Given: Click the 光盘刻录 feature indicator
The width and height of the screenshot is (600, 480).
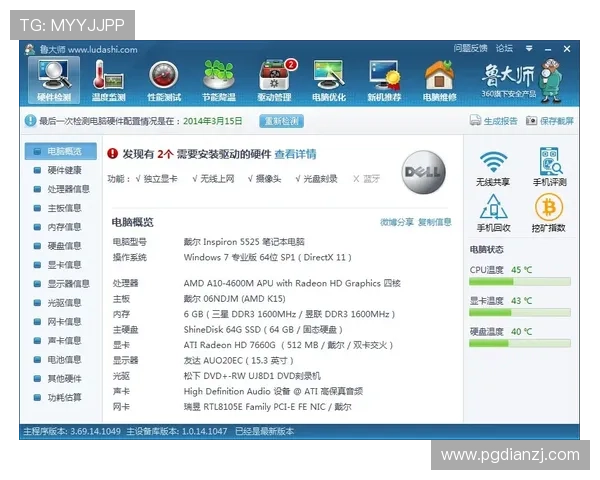Looking at the screenshot, I should 316,179.
